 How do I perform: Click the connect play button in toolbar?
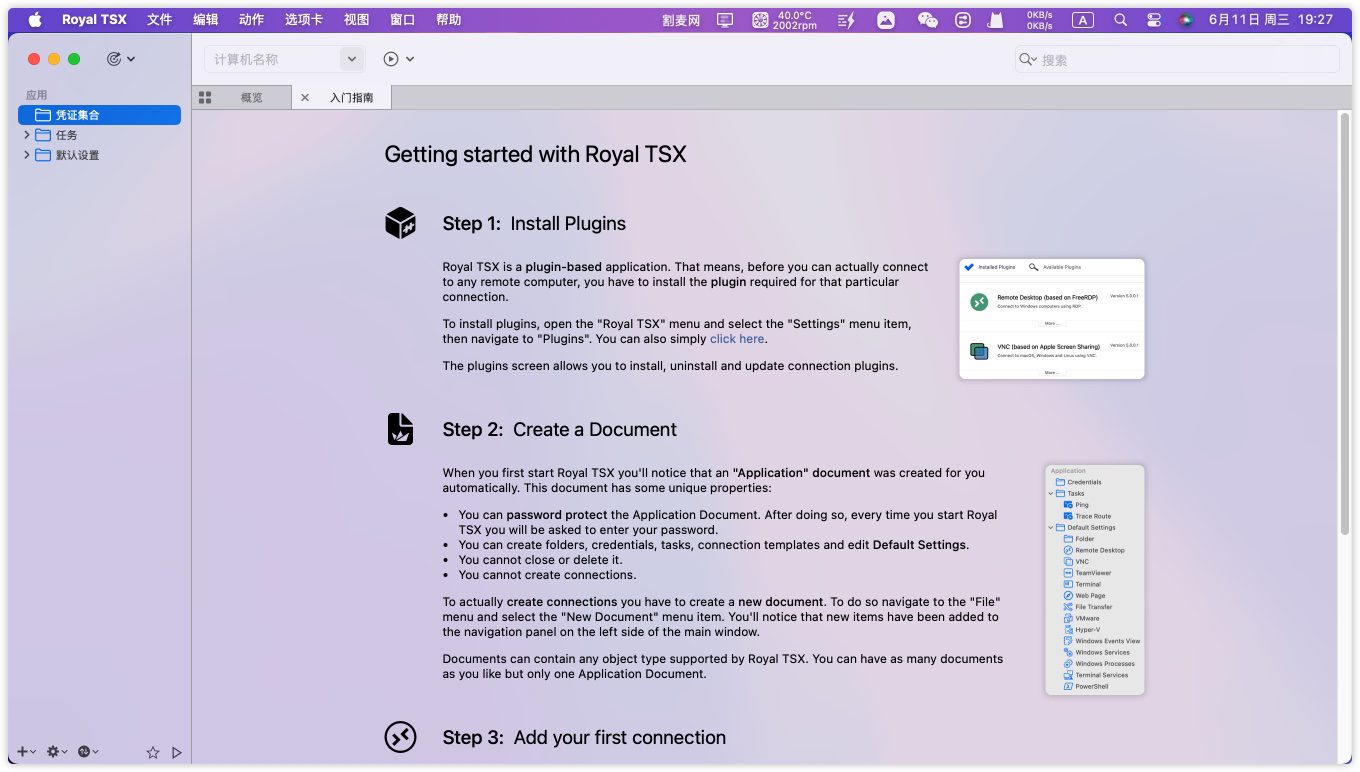[x=391, y=59]
